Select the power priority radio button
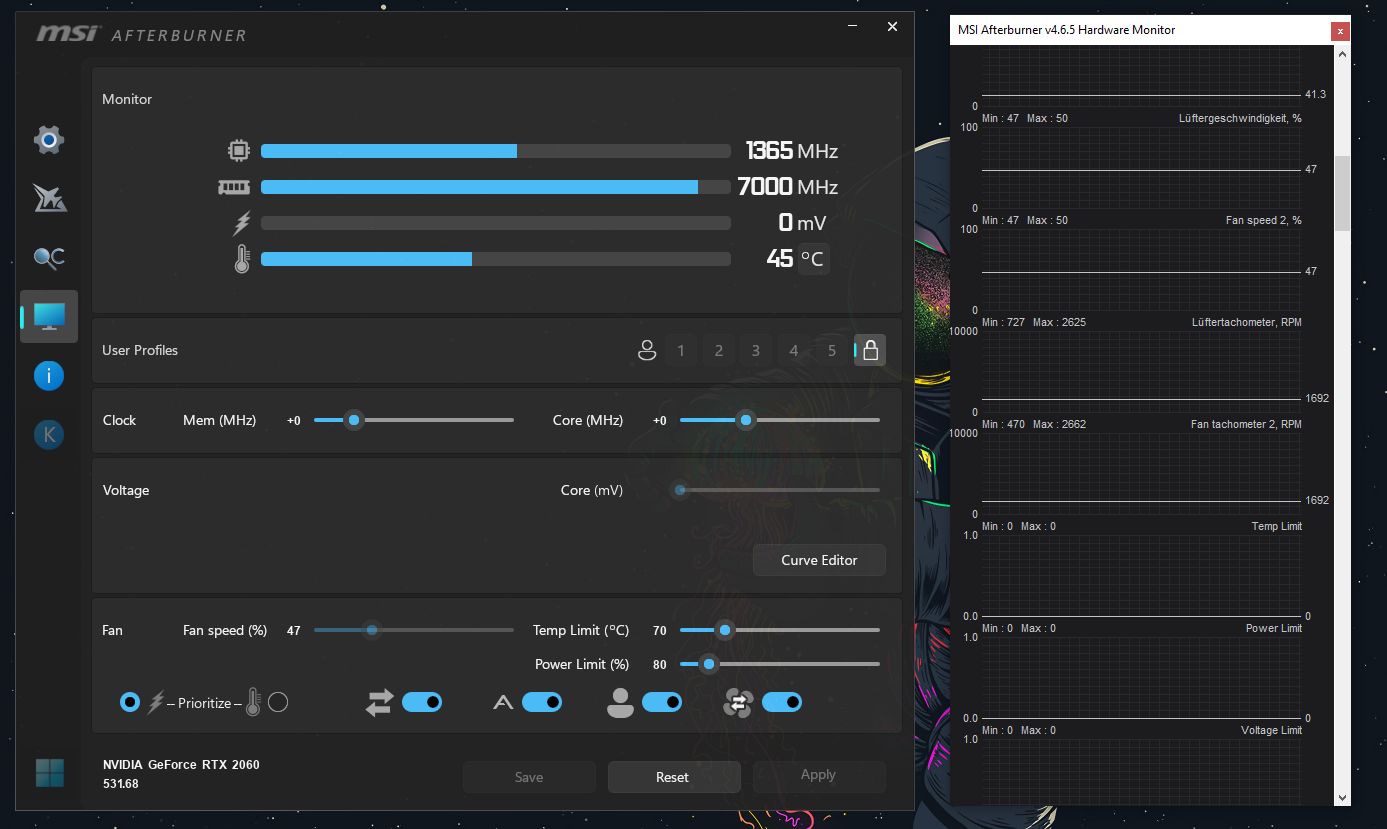This screenshot has width=1387, height=829. [x=130, y=702]
